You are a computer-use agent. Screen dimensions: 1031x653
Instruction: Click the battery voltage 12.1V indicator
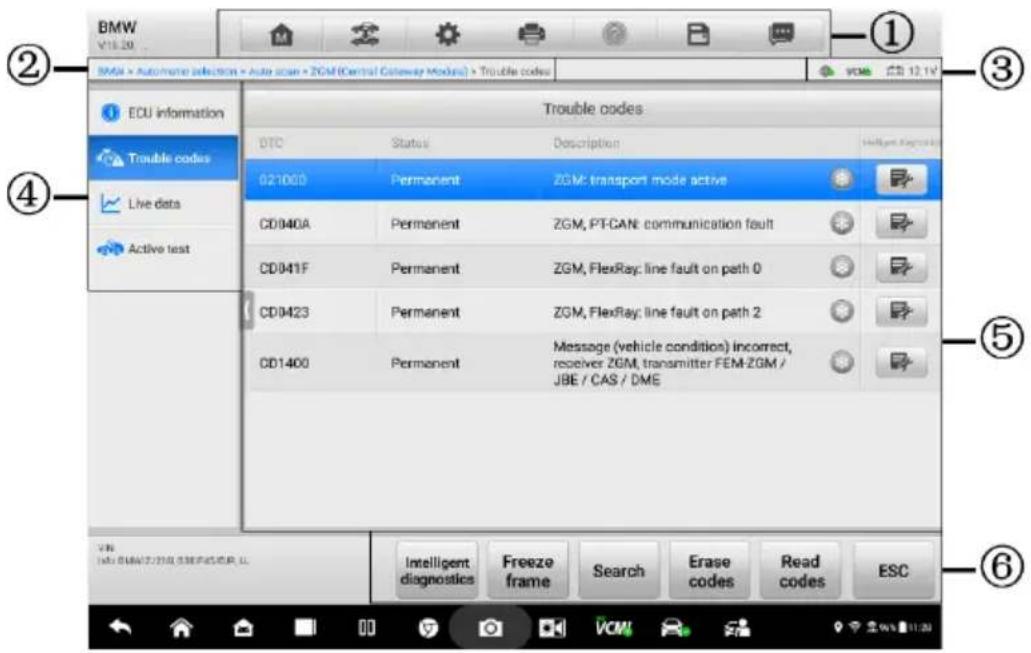(911, 71)
